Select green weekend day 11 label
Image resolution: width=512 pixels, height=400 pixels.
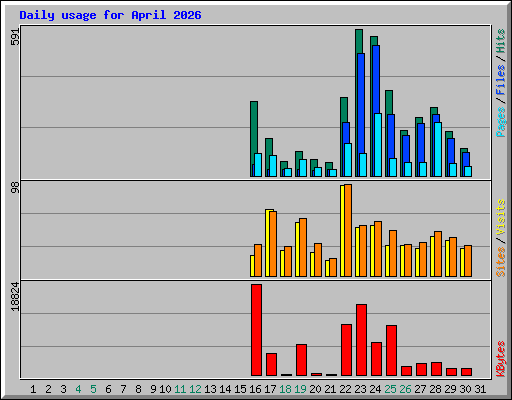tap(180, 389)
